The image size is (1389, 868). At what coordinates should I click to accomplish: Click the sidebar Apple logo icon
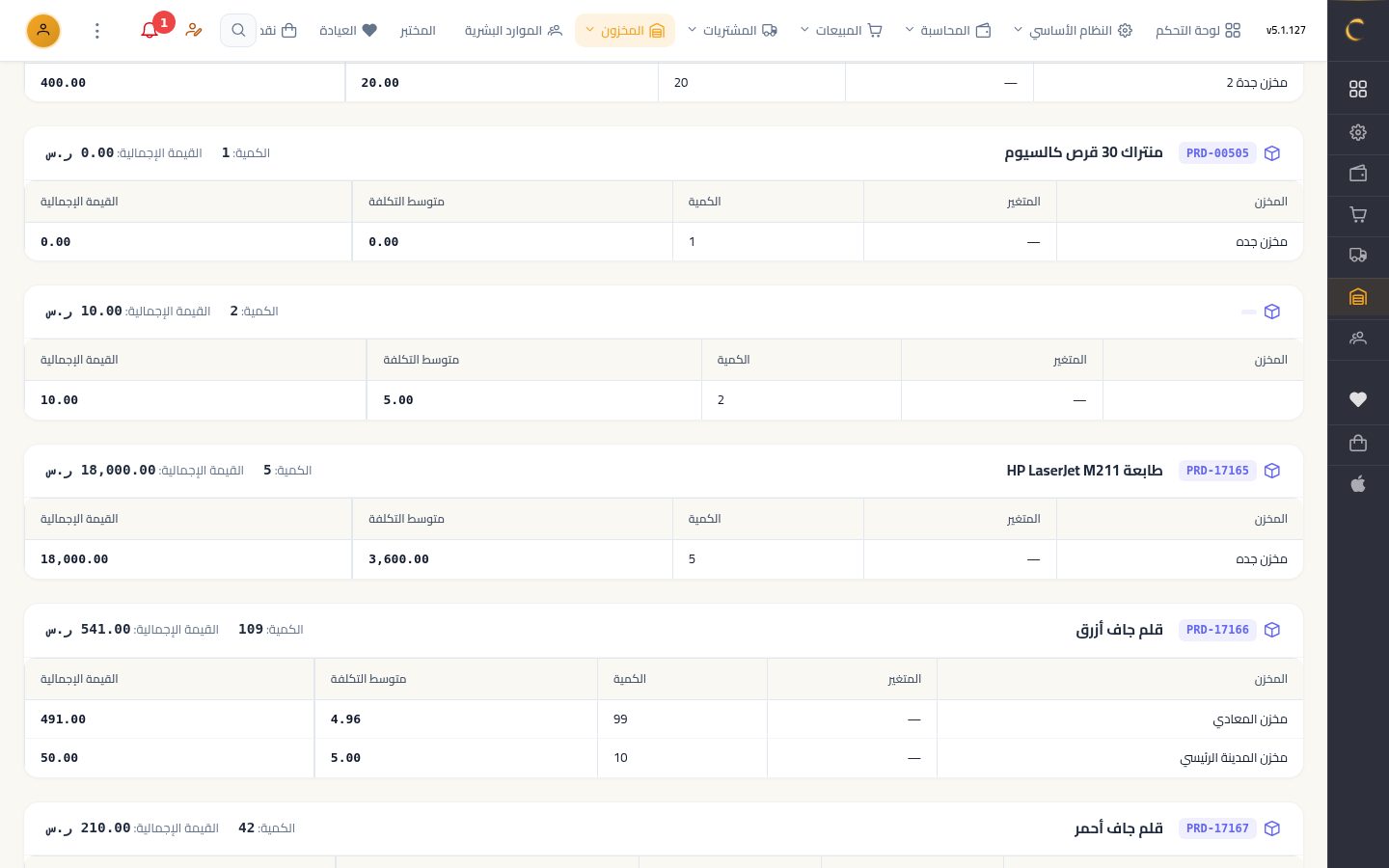point(1358,484)
